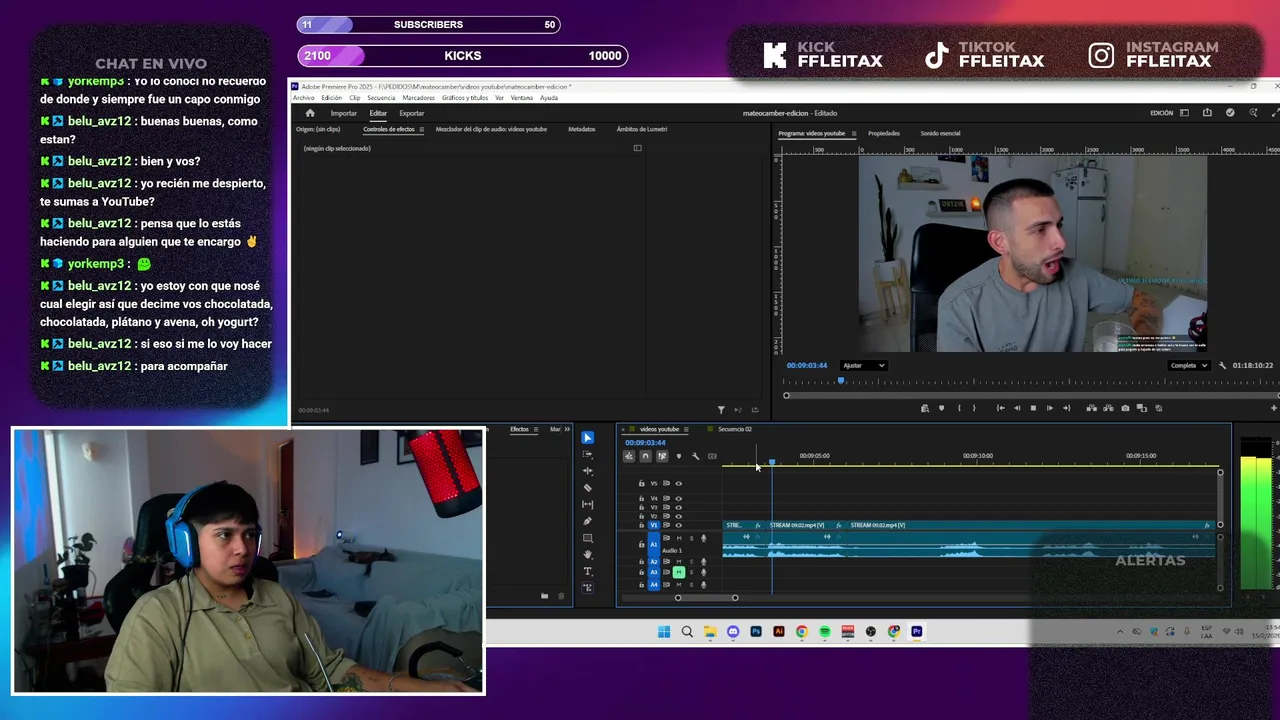Image resolution: width=1280 pixels, height=720 pixels.
Task: Click the filter funnel in Effect Controls
Action: pos(721,410)
